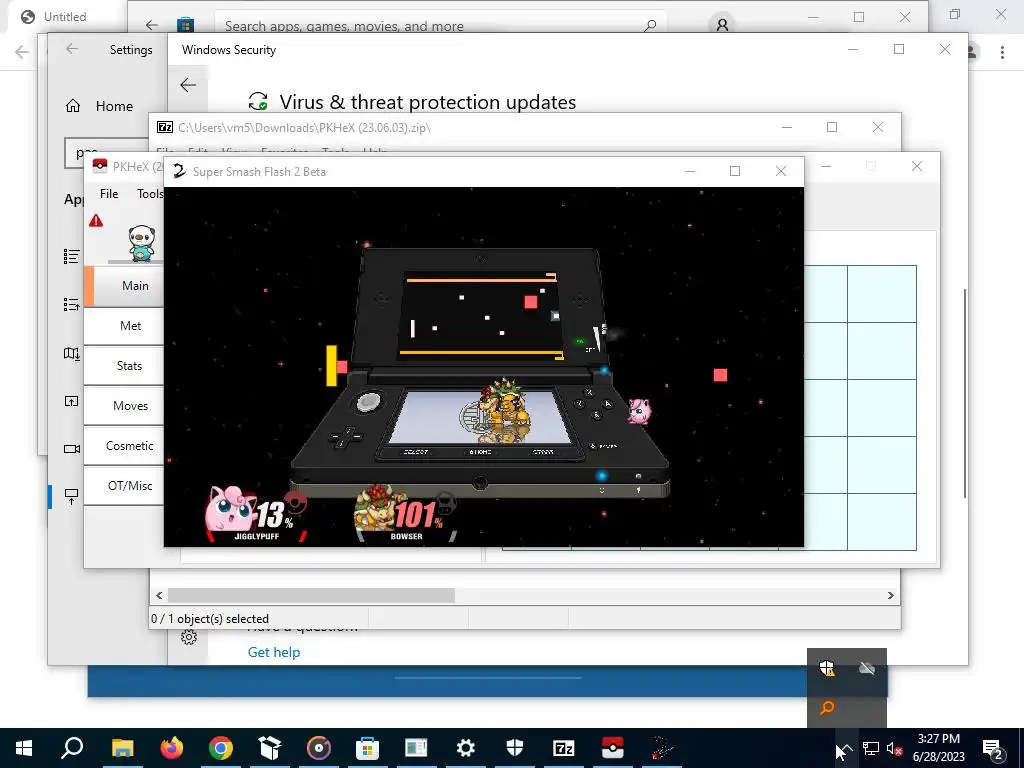
Task: Click the Home icon in Settings
Action: [x=73, y=106]
